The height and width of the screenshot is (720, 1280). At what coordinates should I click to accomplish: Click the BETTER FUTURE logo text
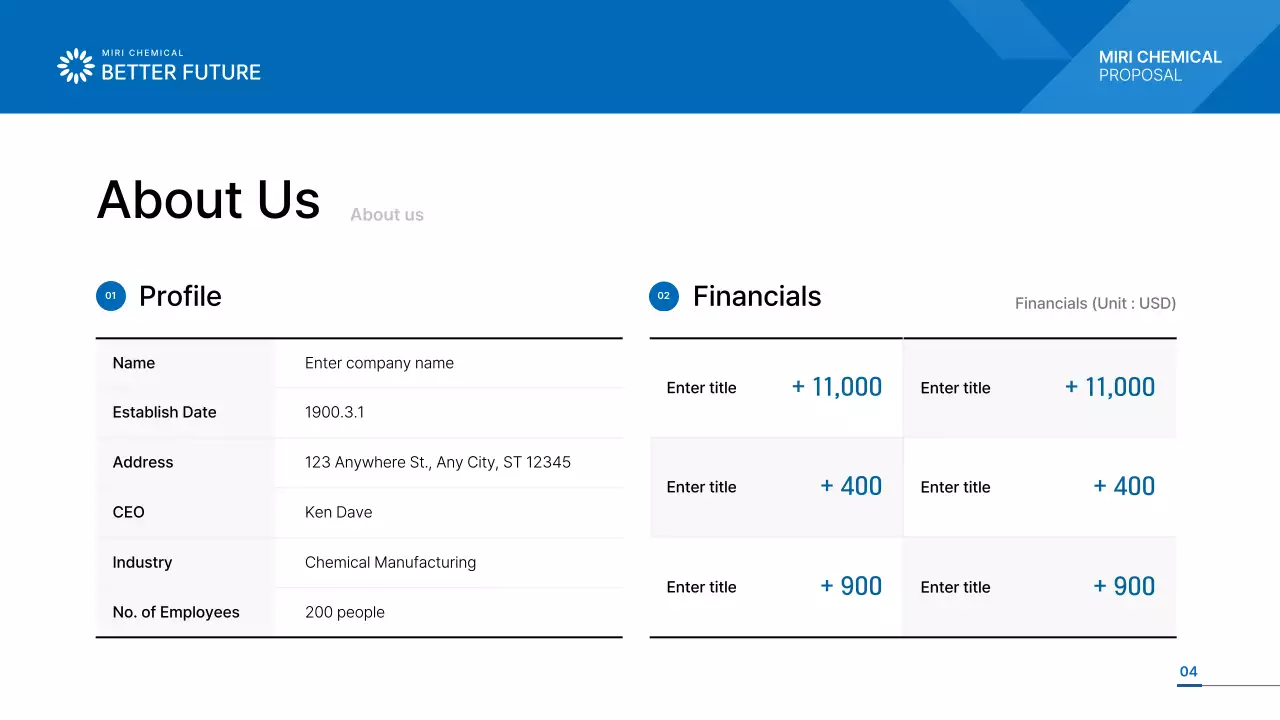pos(181,72)
